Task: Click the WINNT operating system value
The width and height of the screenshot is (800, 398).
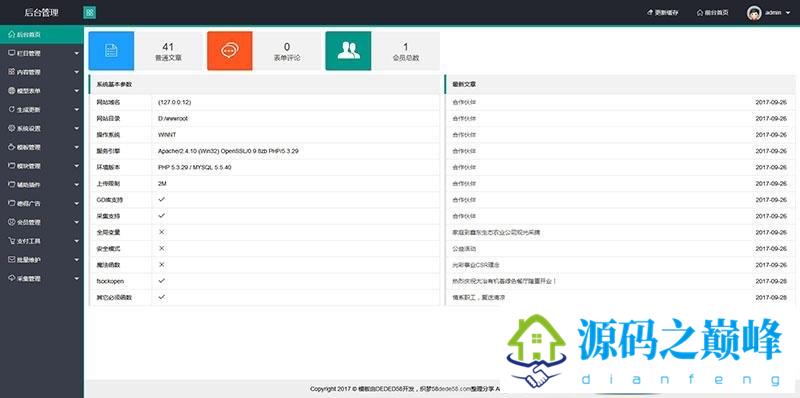Action: point(167,135)
